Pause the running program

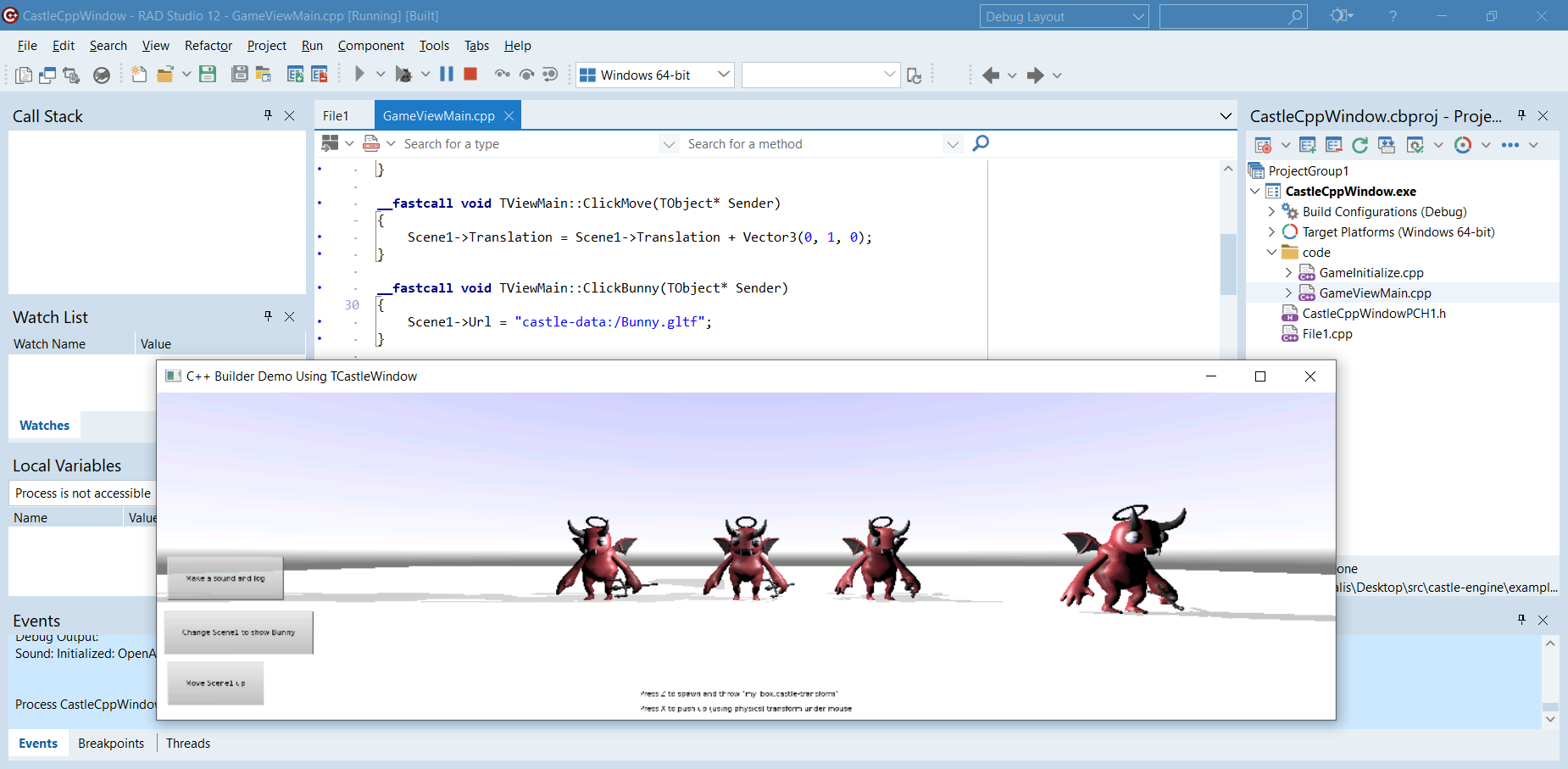tap(447, 75)
